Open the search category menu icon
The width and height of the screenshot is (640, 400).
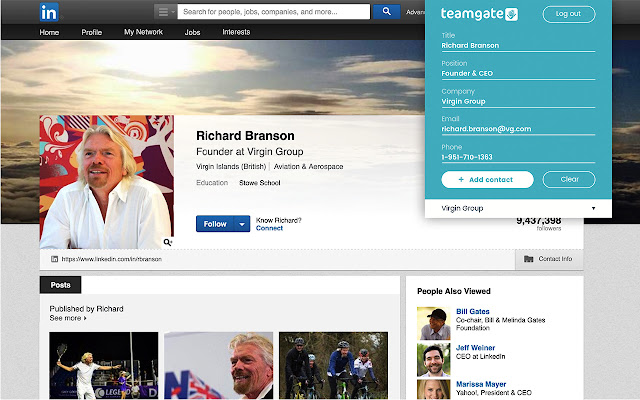(x=165, y=12)
